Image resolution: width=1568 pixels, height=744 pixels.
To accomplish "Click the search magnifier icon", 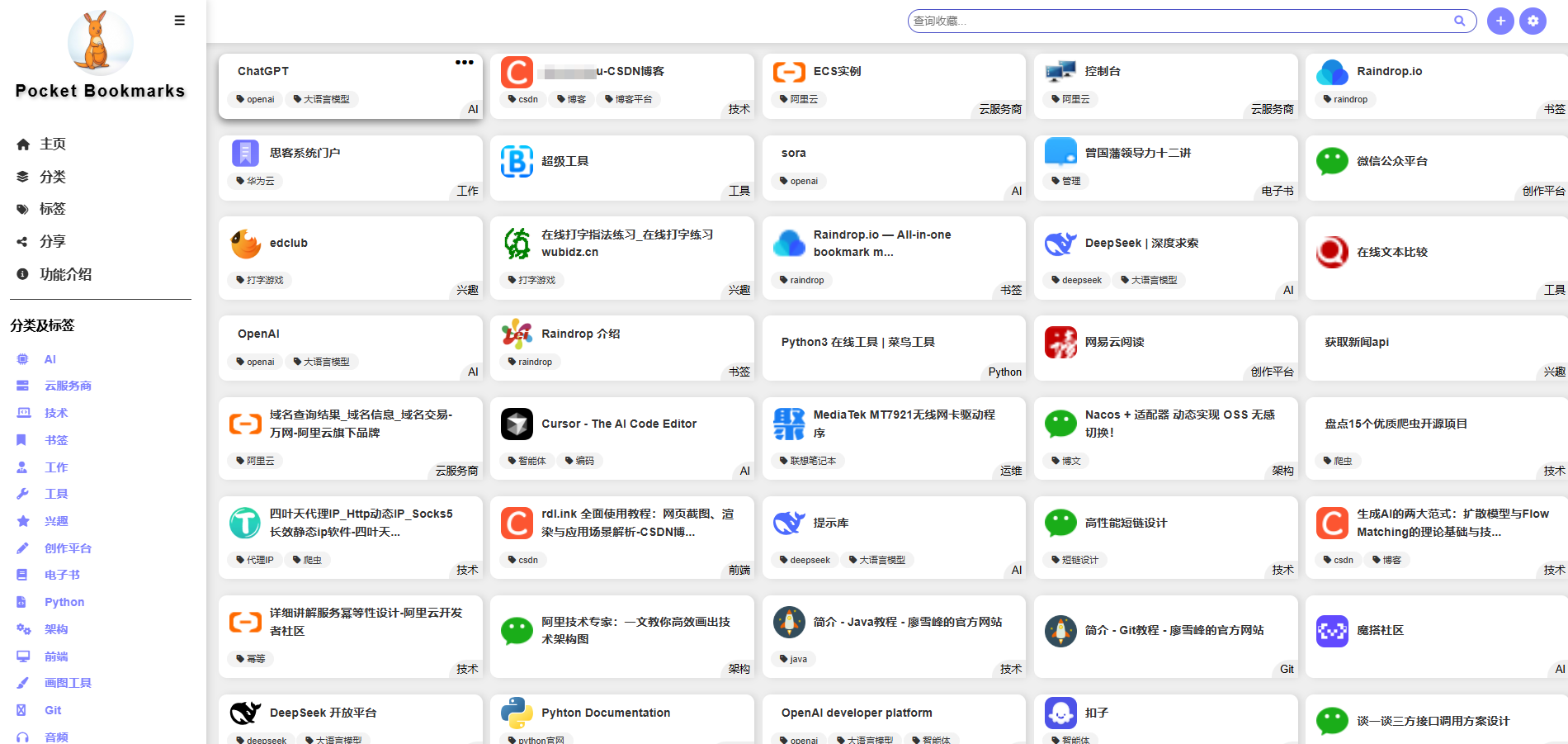I will coord(1459,21).
